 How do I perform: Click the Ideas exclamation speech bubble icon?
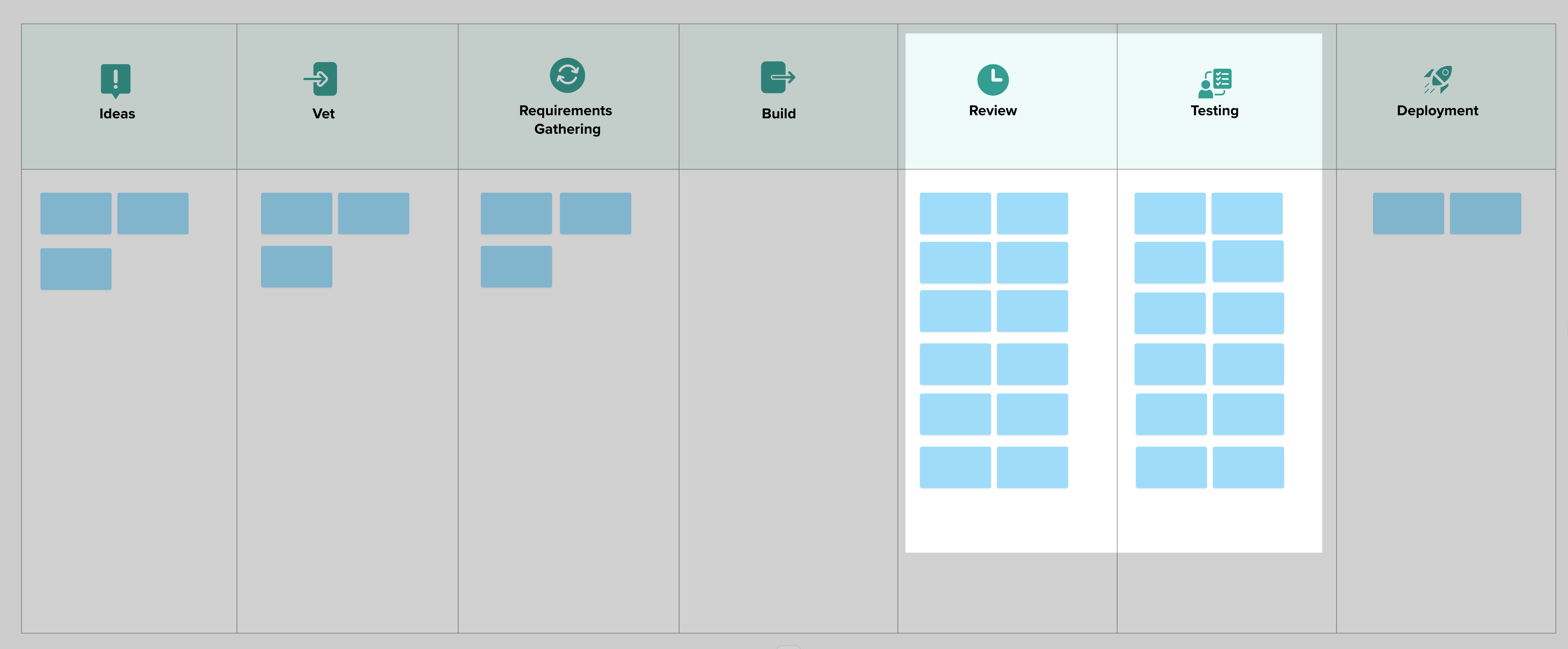pos(116,79)
